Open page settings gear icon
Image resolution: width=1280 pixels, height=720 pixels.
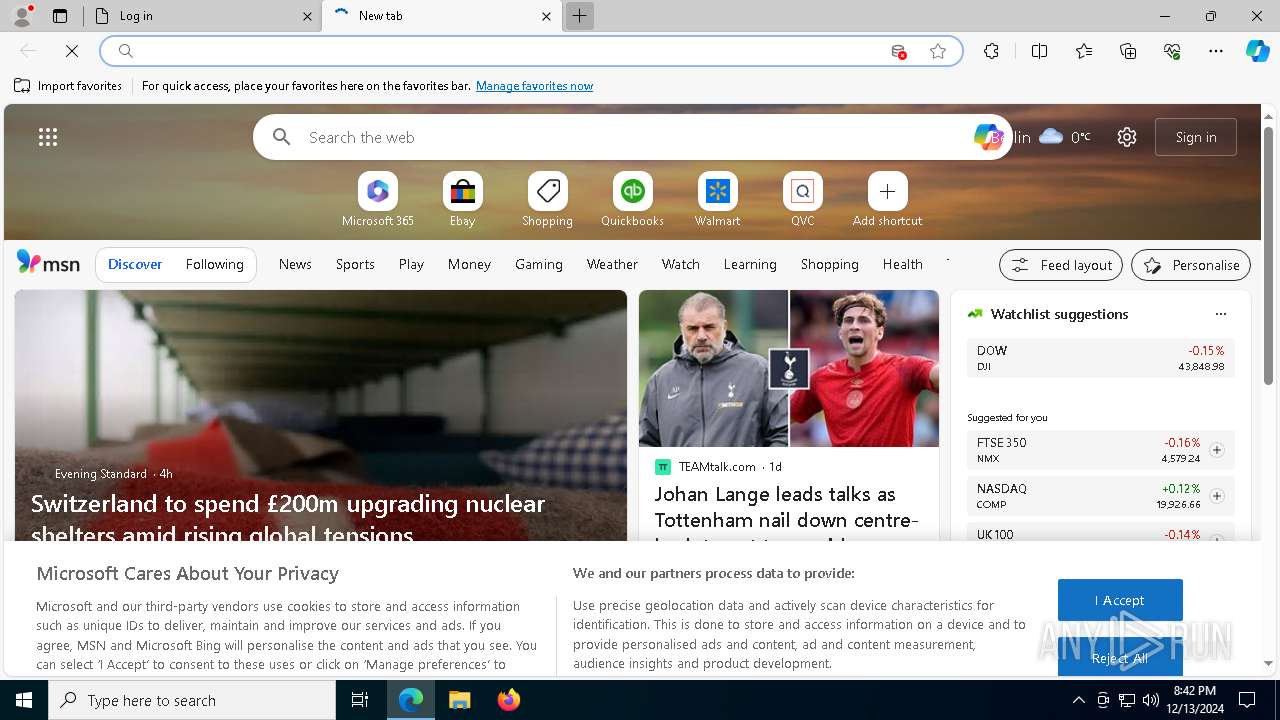tap(1127, 137)
